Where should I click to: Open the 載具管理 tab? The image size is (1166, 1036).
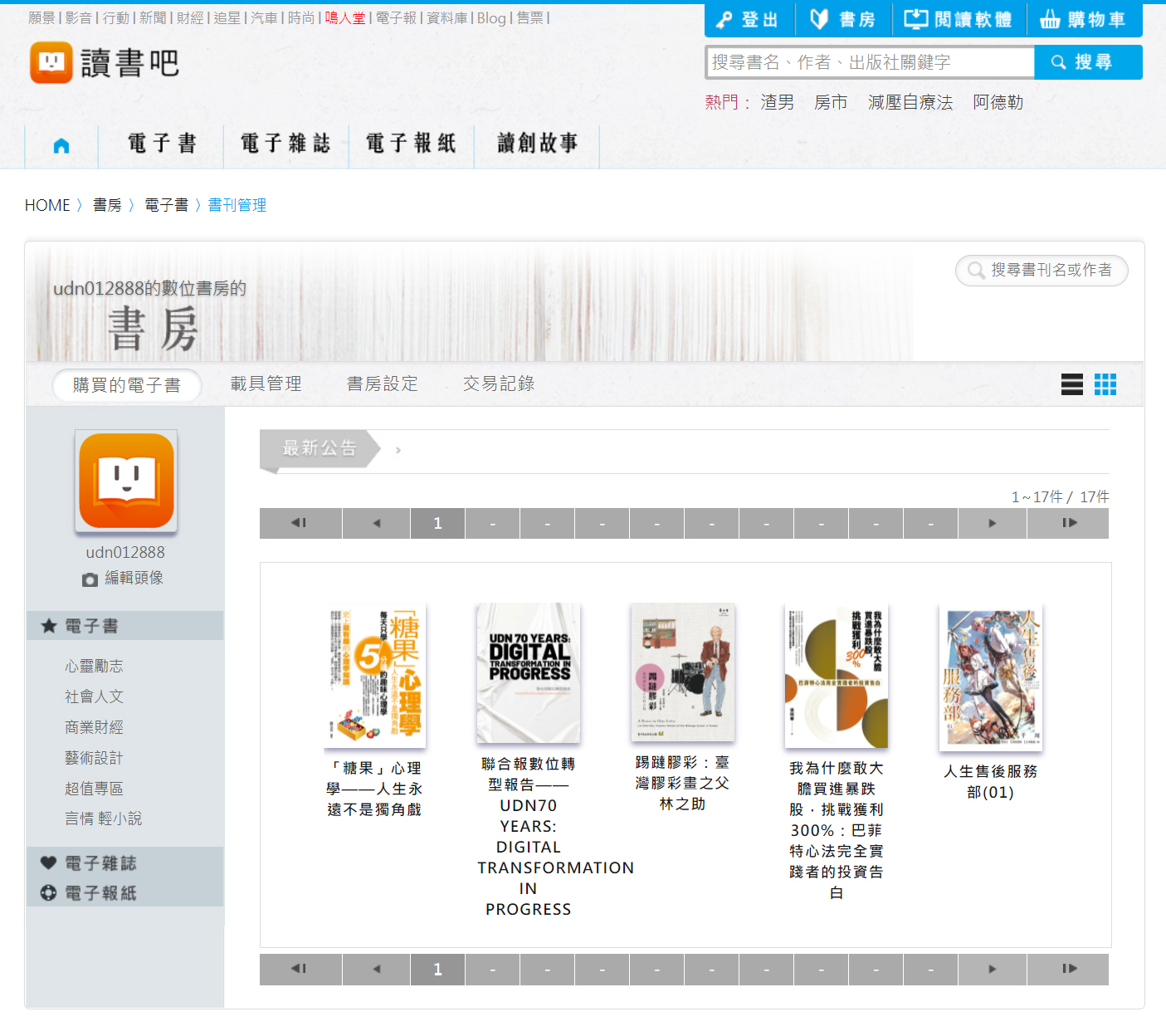pos(266,384)
